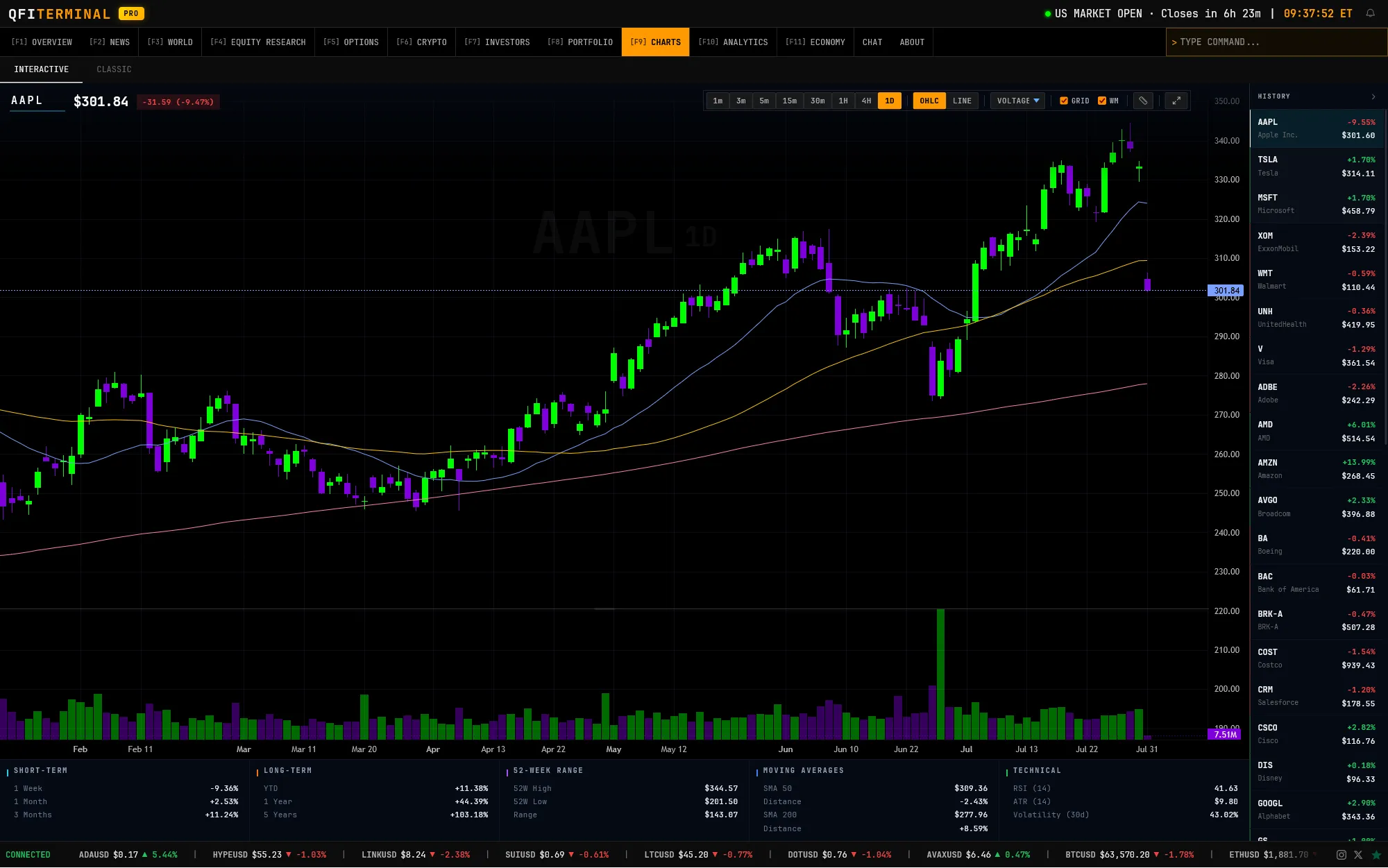This screenshot has width=1388, height=868.
Task: Open the [F2] NEWS tab
Action: [x=110, y=42]
